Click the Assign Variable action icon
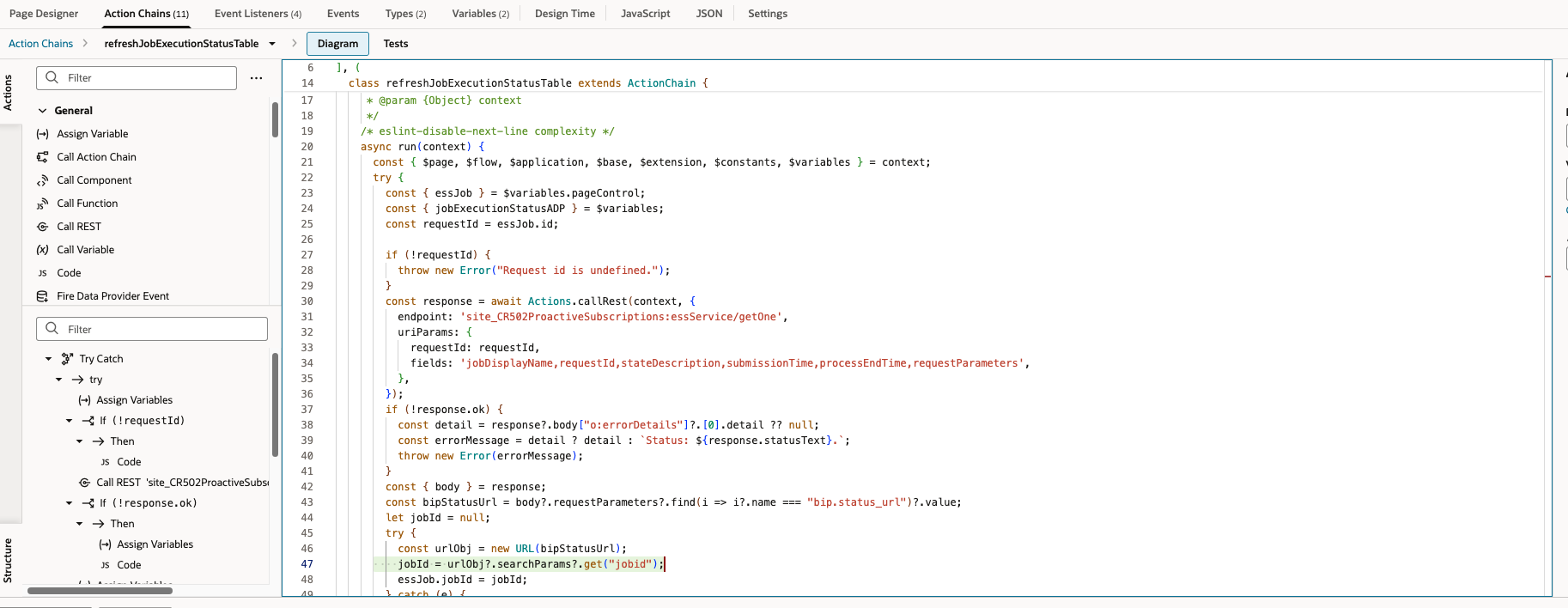 coord(42,134)
